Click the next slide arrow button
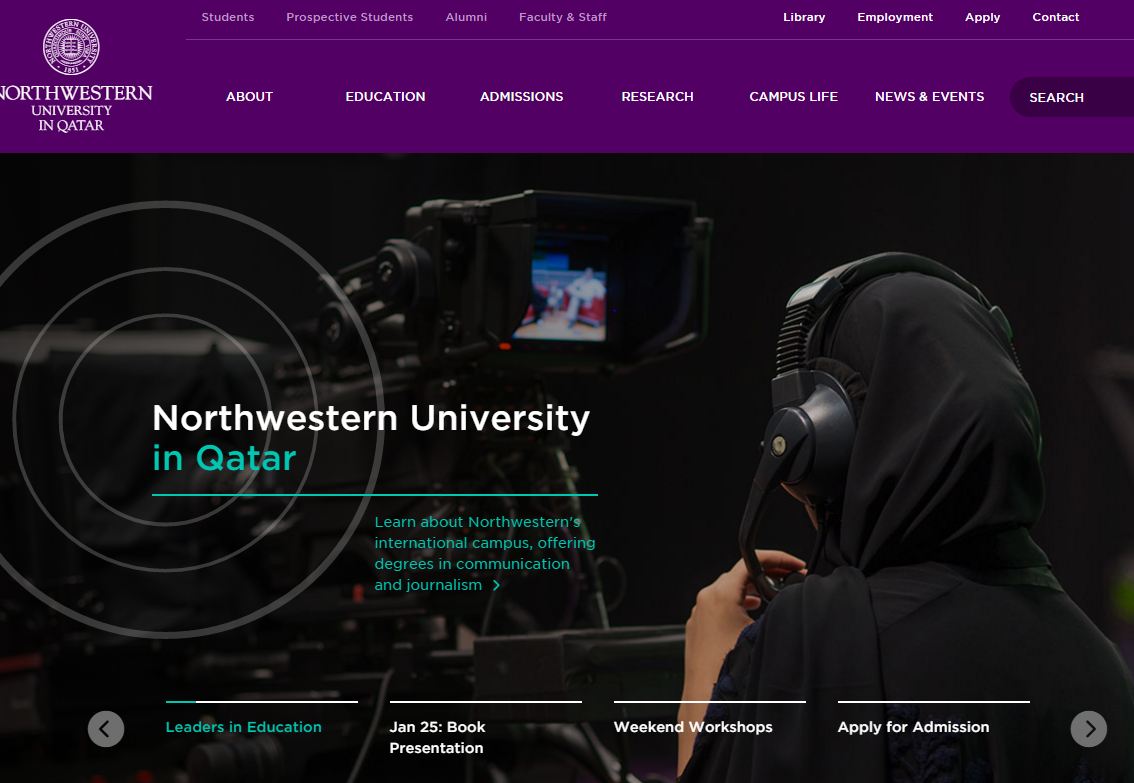The width and height of the screenshot is (1134, 783). [x=1088, y=729]
